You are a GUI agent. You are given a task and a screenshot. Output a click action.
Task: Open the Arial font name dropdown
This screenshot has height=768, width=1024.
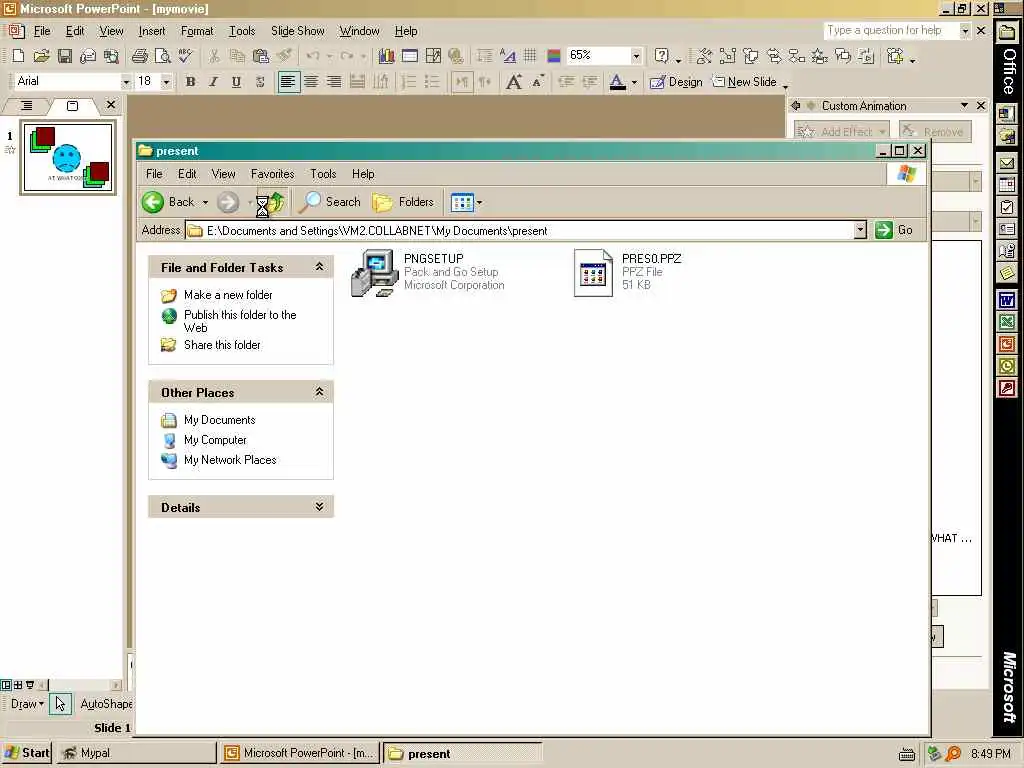click(x=125, y=82)
